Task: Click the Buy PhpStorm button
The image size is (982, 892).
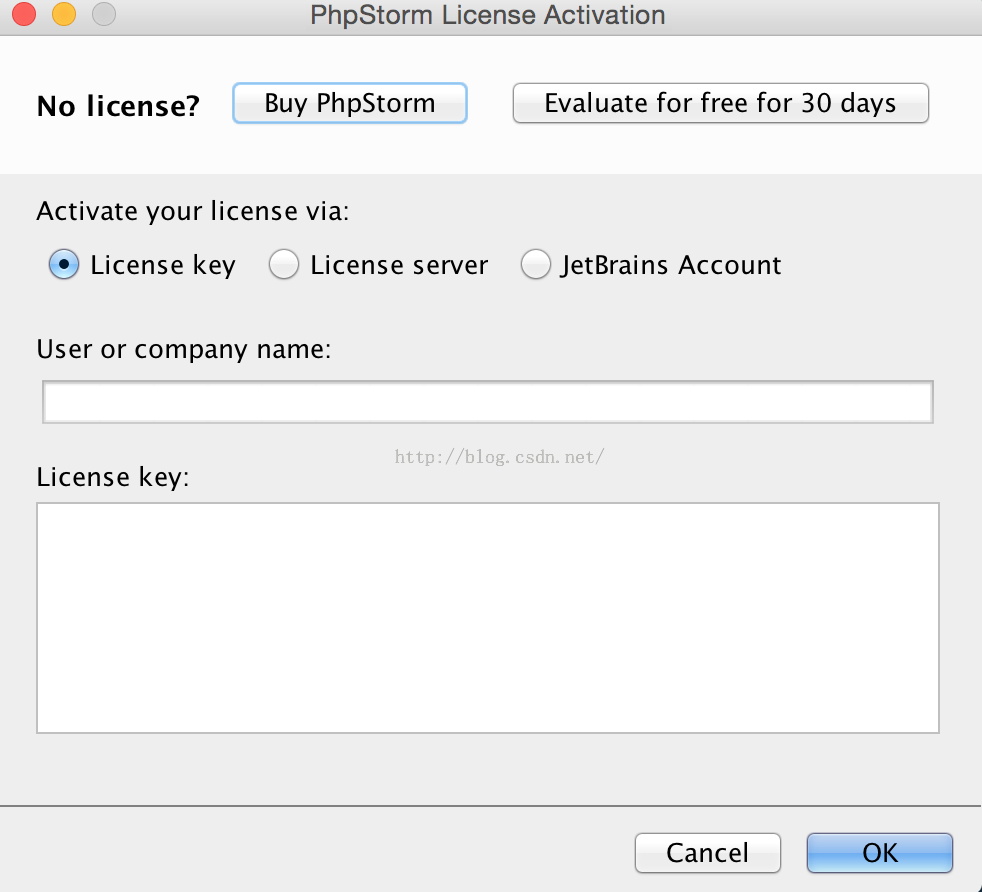Action: click(x=349, y=103)
